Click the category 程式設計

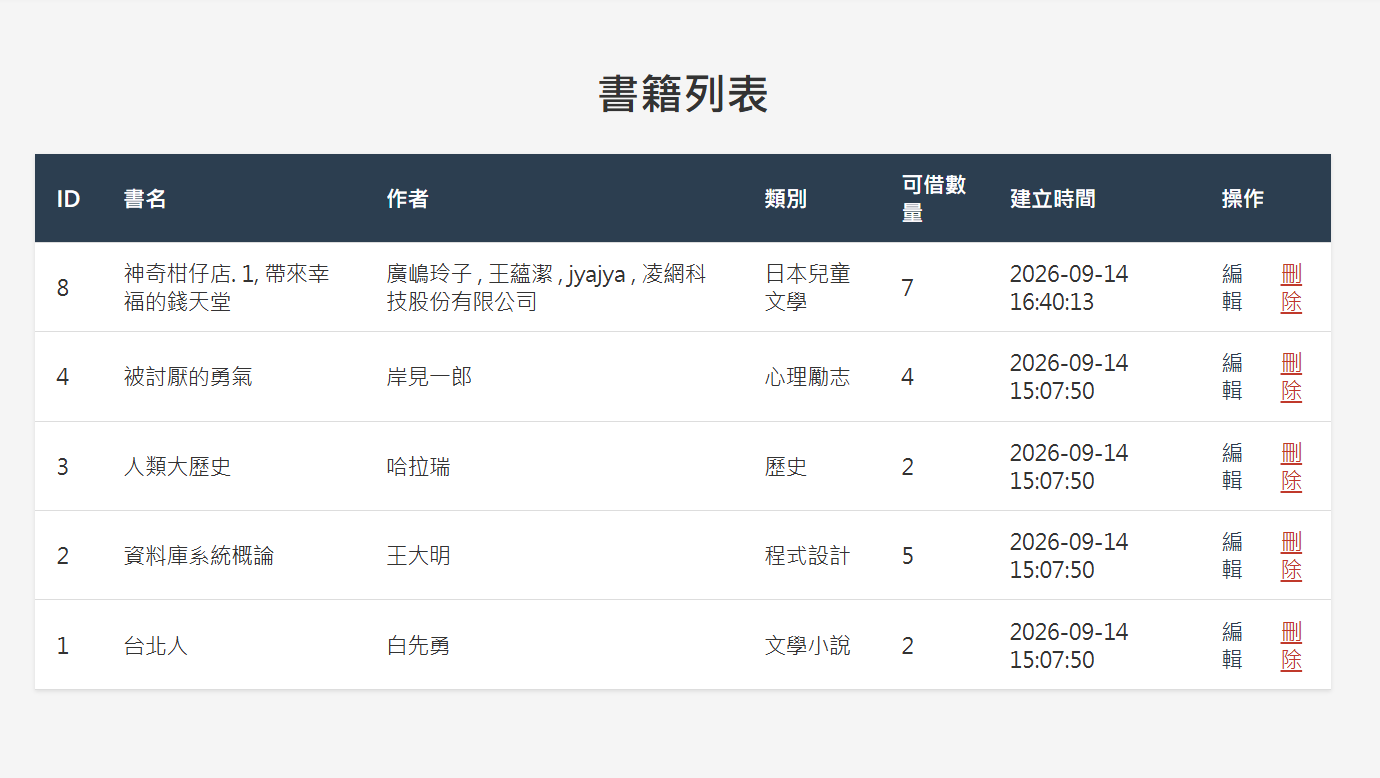pyautogui.click(x=808, y=556)
